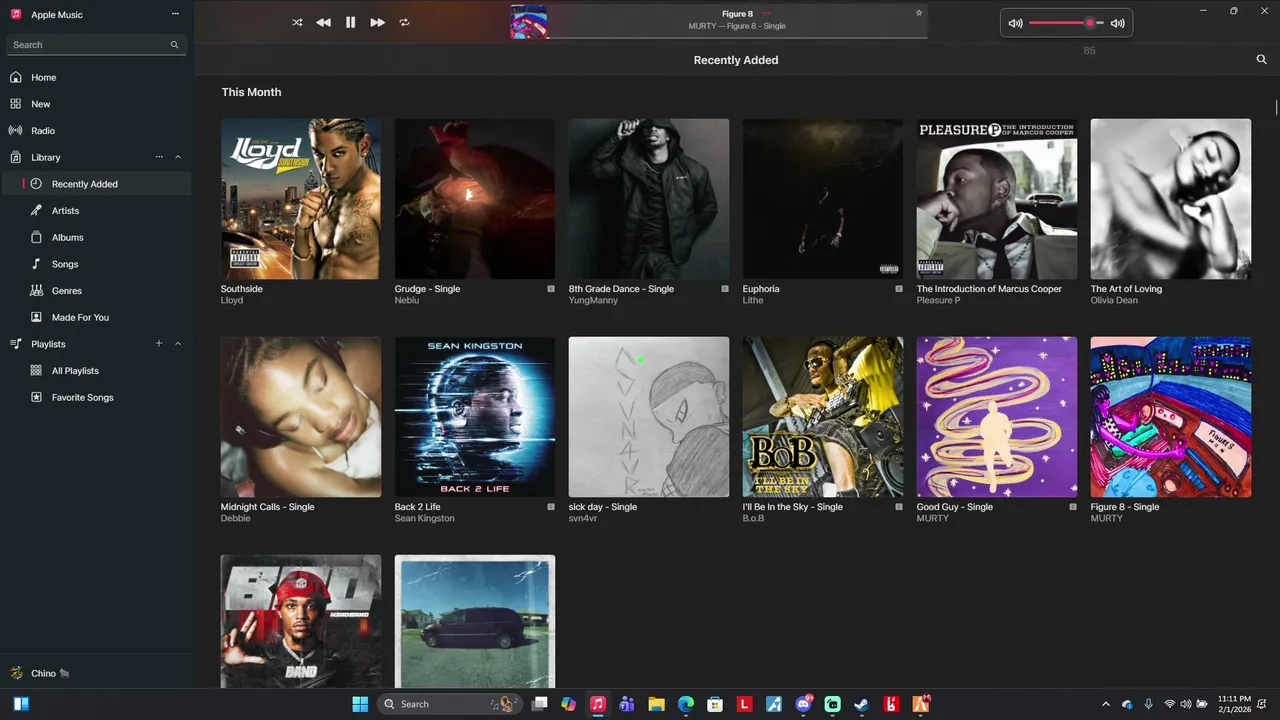
Task: Open Genres in the Library
Action: tap(96, 291)
